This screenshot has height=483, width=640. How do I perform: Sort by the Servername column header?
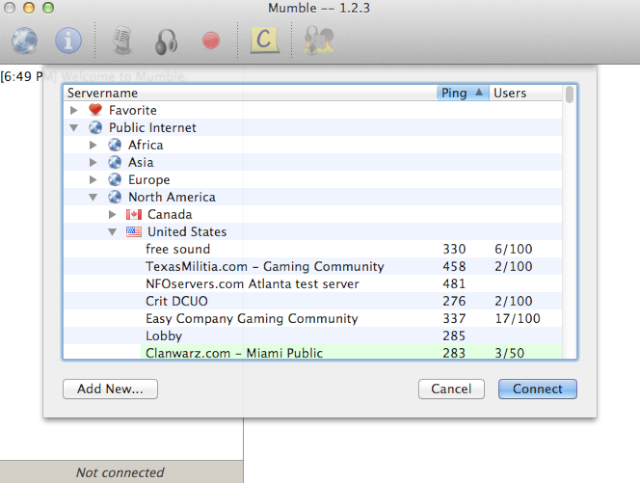click(250, 93)
